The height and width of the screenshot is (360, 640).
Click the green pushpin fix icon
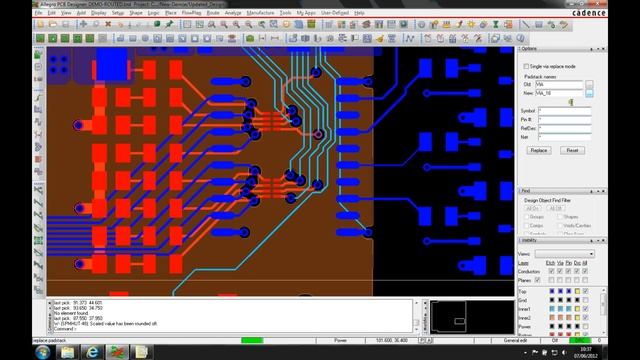pos(169,24)
